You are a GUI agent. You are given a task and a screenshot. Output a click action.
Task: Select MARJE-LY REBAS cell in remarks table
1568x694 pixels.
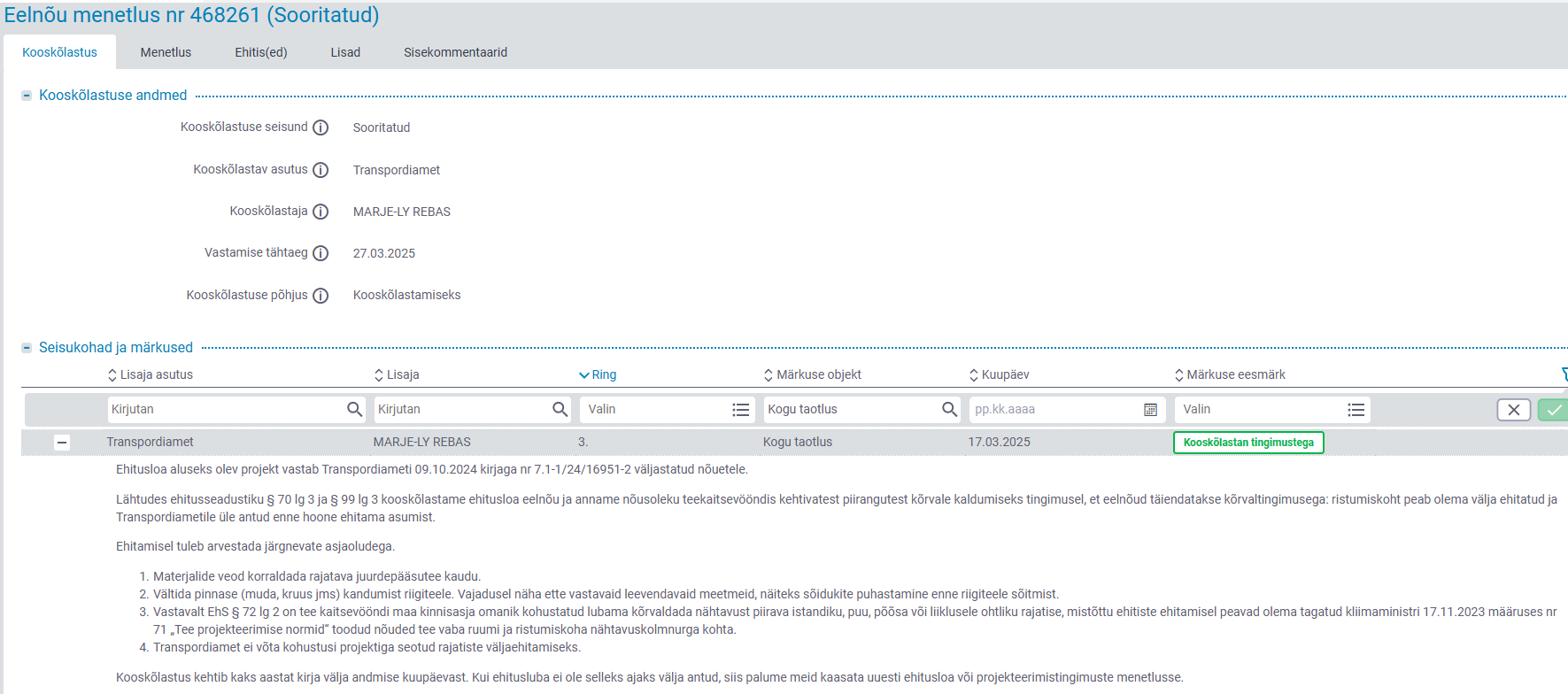pyautogui.click(x=421, y=442)
